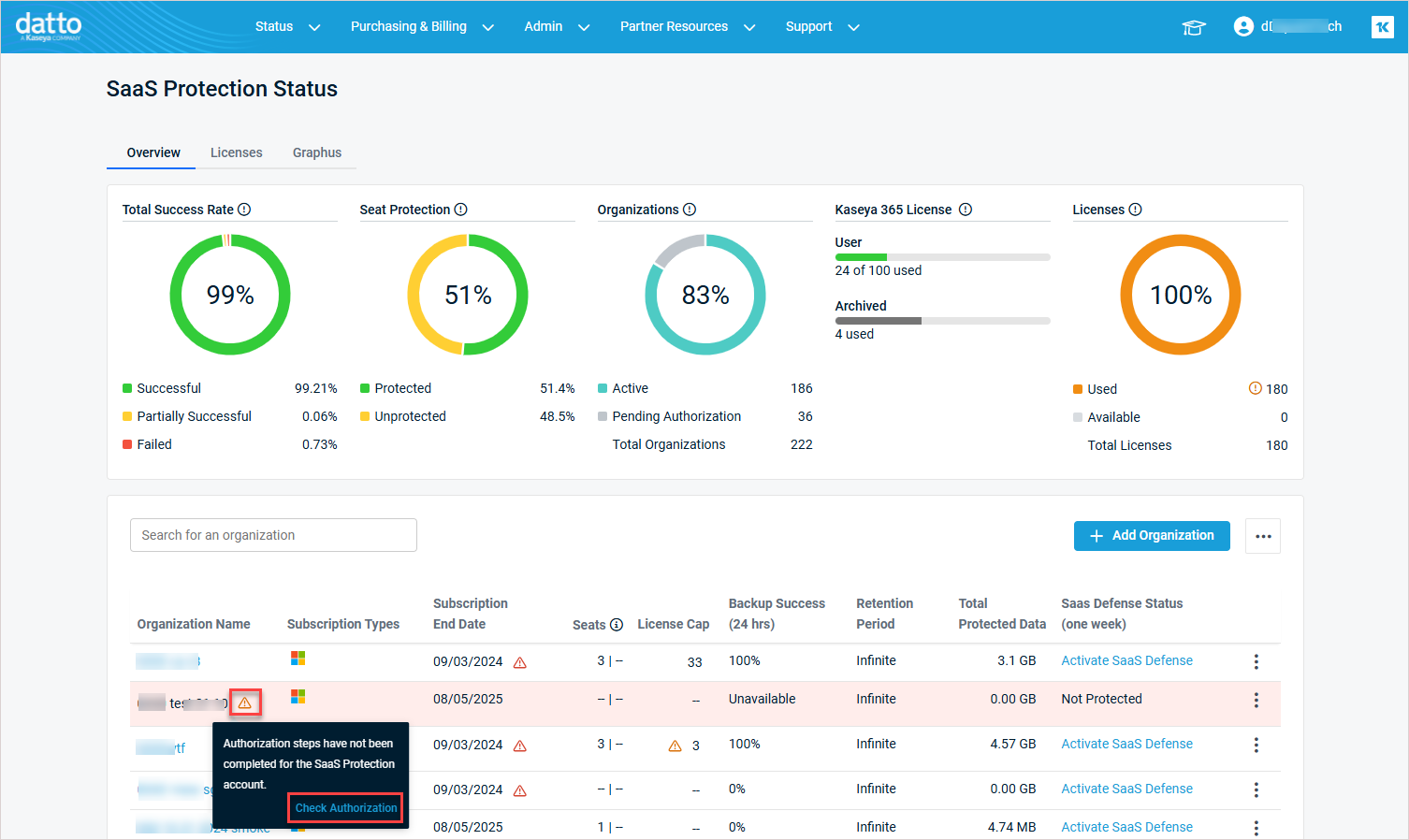Image resolution: width=1409 pixels, height=840 pixels.
Task: Click Activate SaaS Defense in 4.57 GB row
Action: tap(1126, 744)
